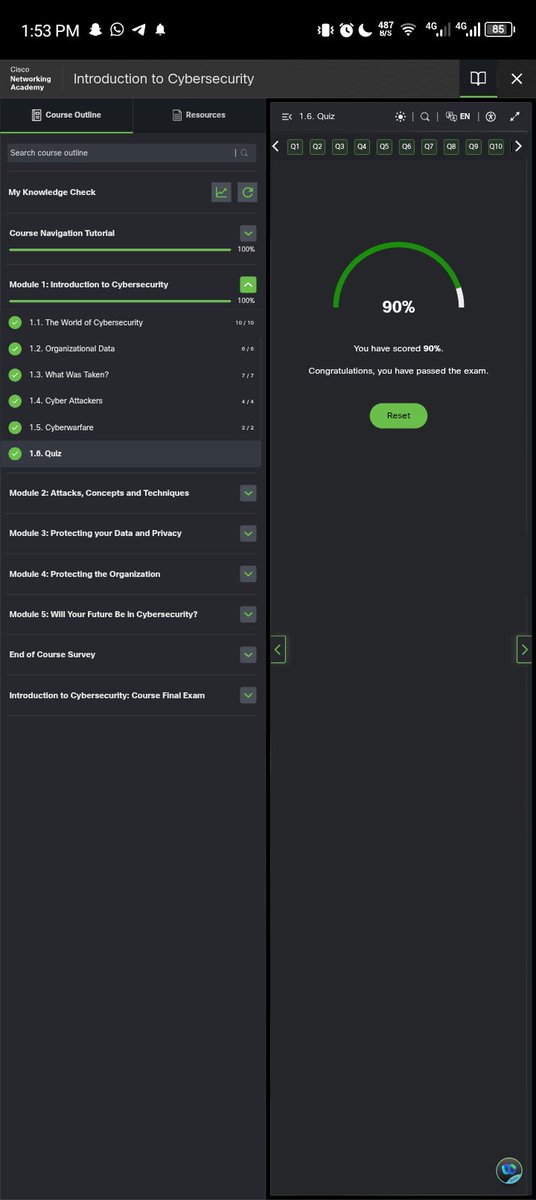The height and width of the screenshot is (1200, 536).
Task: Expand Module 3: Protecting your Data and Privacy
Action: pos(248,533)
